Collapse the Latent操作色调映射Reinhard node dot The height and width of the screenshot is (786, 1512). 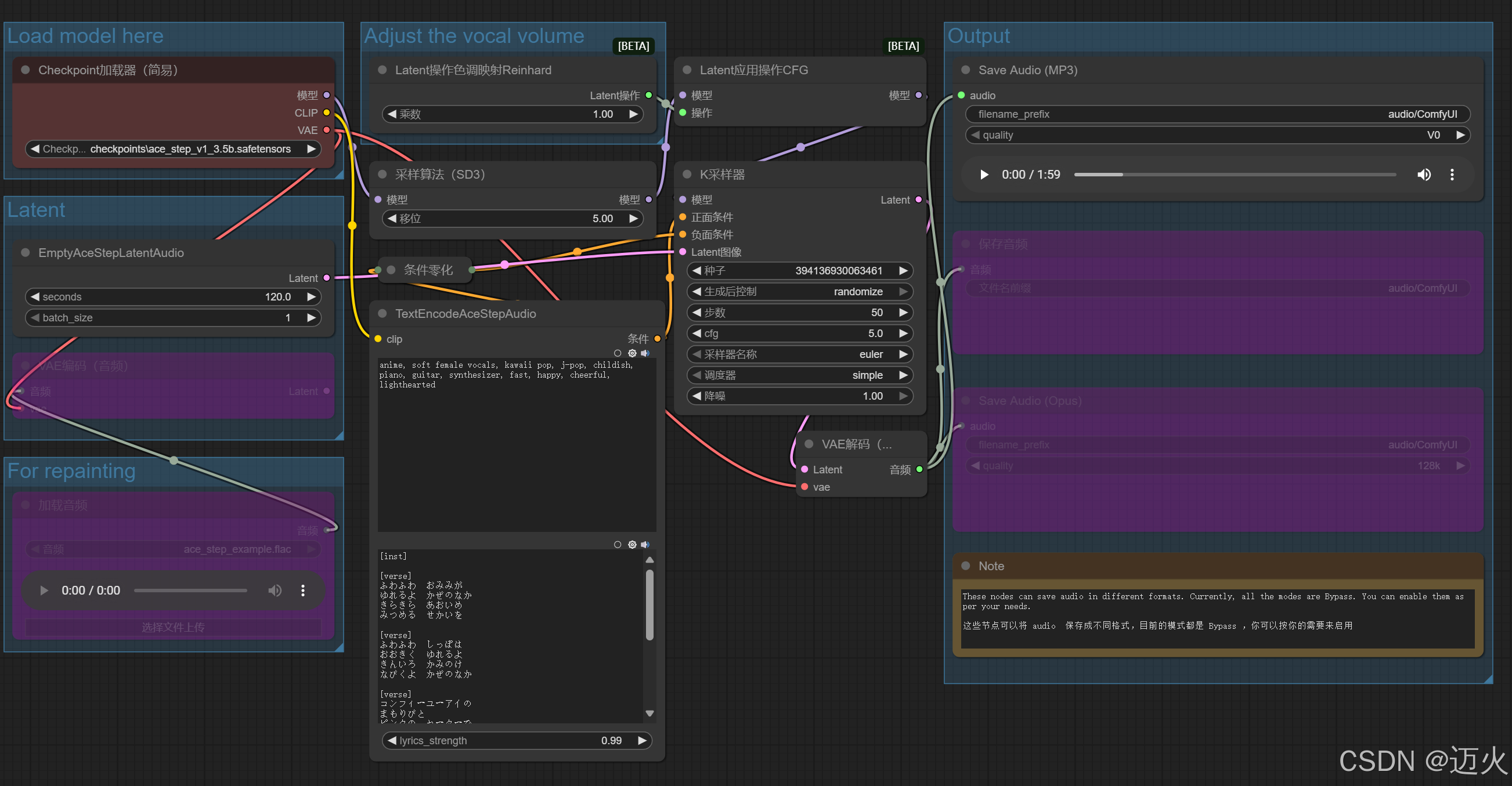(382, 70)
